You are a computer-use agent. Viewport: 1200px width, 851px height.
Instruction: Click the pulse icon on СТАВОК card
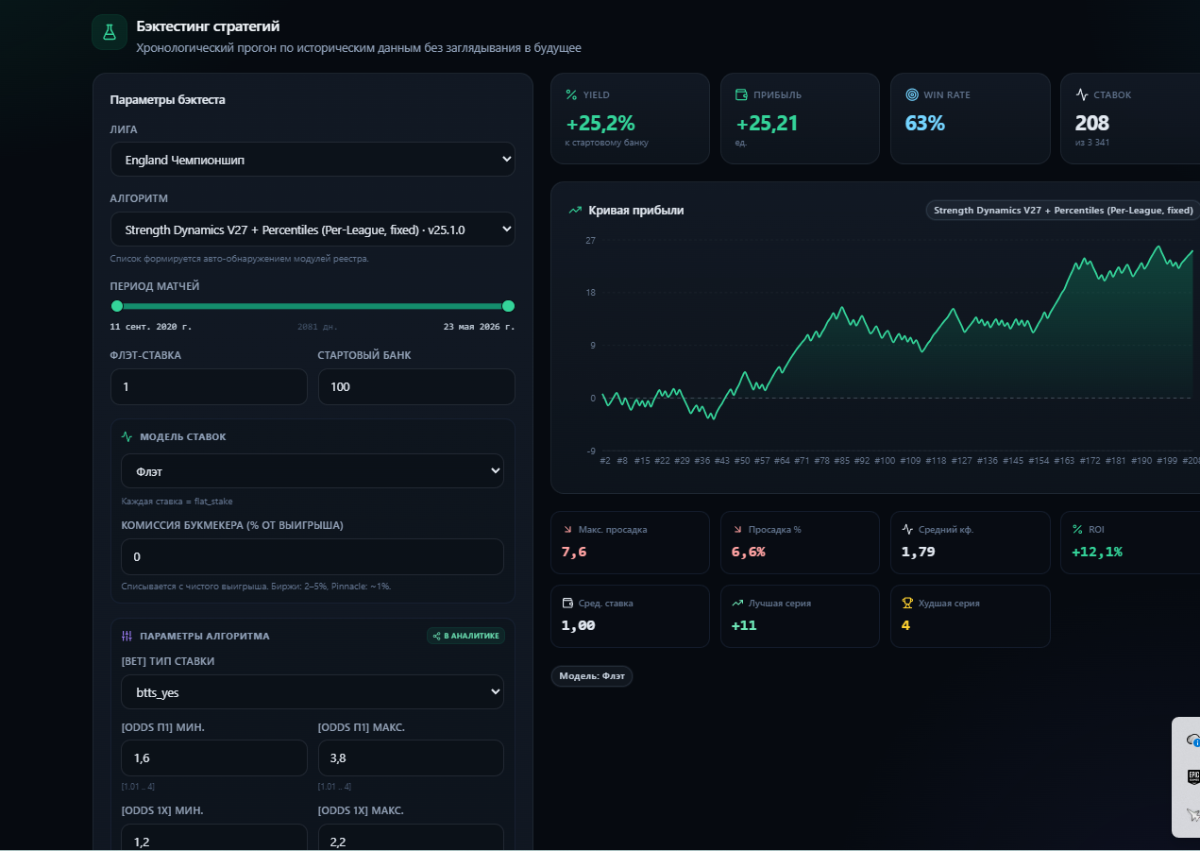[1082, 95]
